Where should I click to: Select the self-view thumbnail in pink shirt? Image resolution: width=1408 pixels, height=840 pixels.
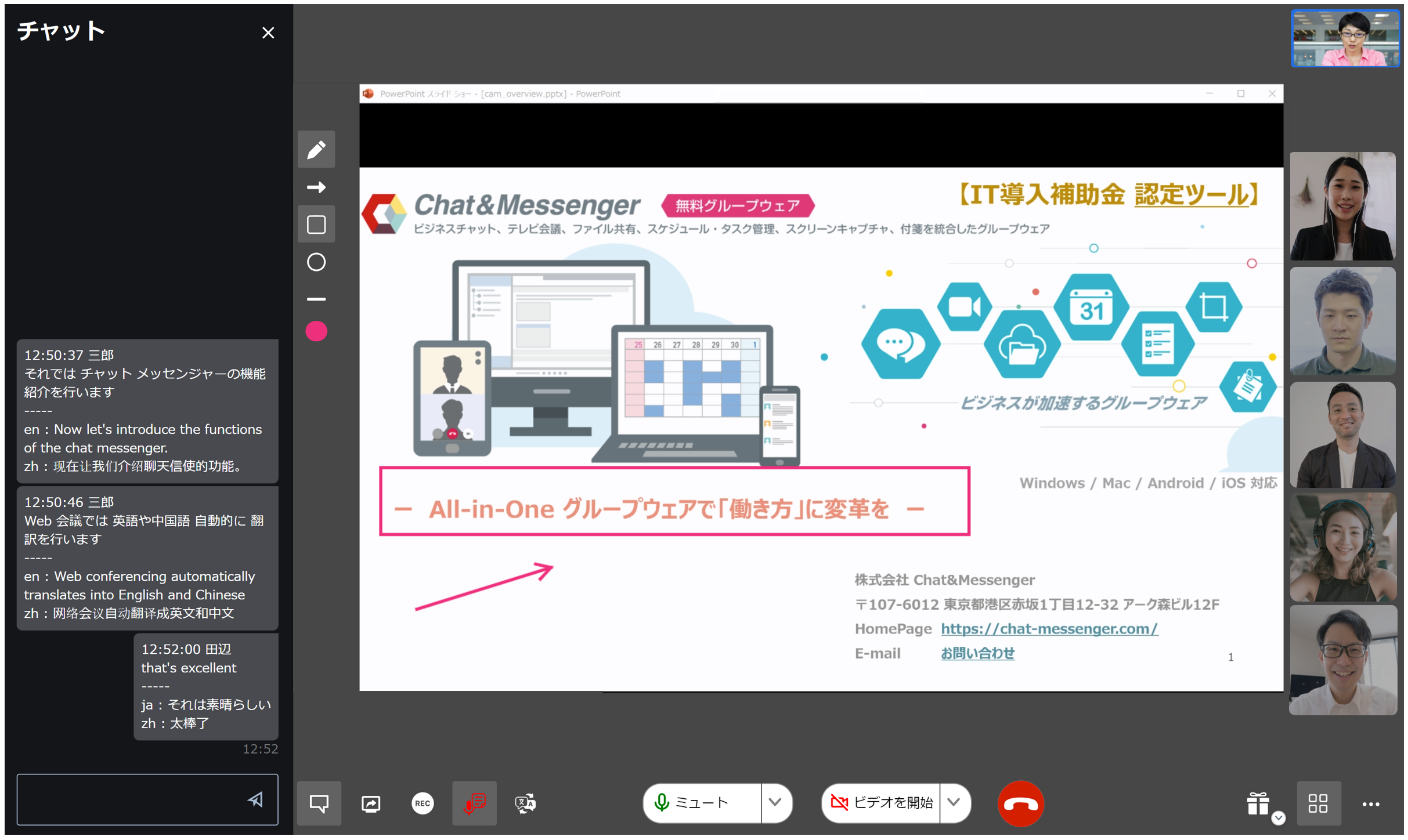(1345, 38)
